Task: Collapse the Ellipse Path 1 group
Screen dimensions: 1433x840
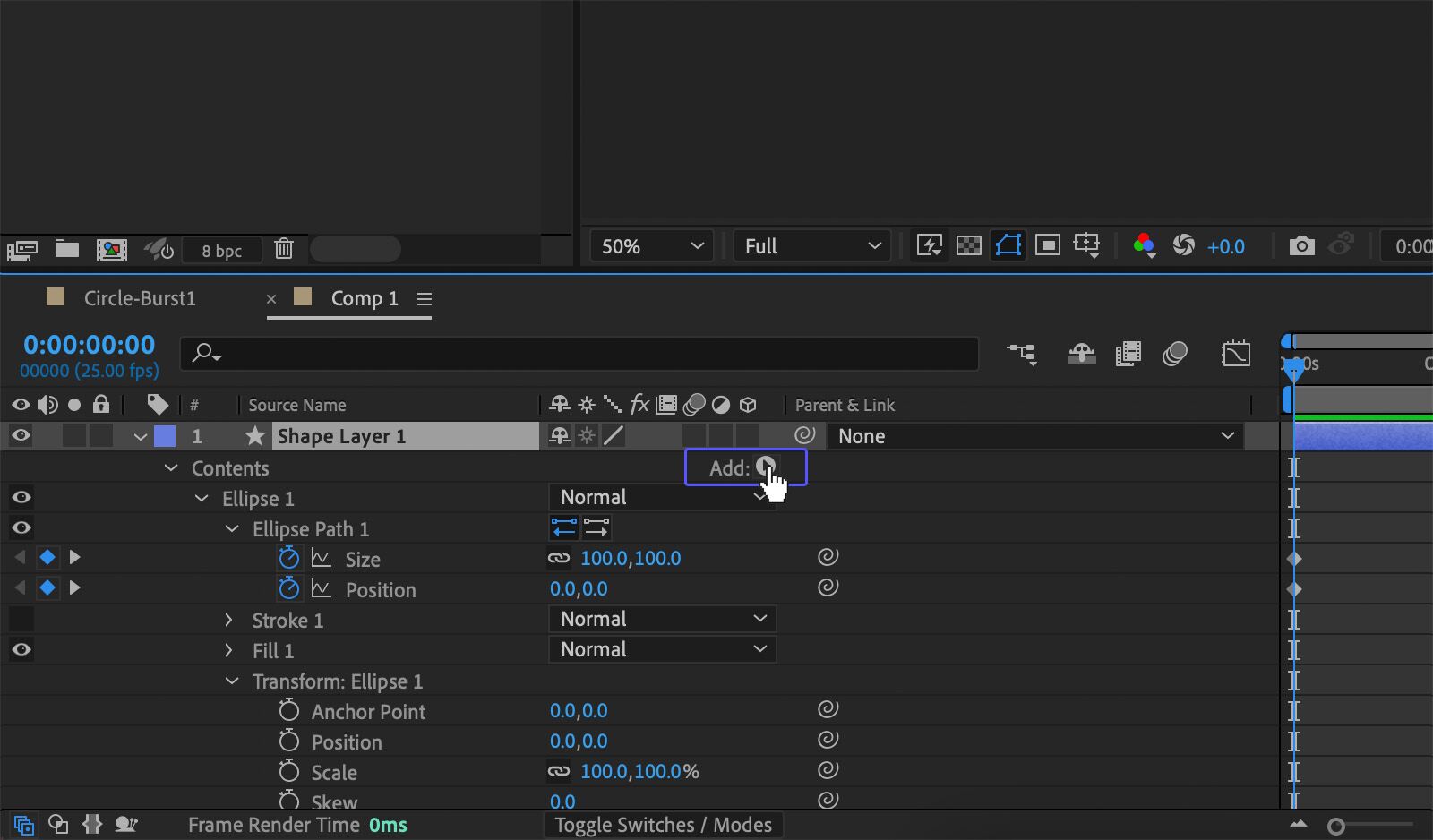Action: point(231,528)
